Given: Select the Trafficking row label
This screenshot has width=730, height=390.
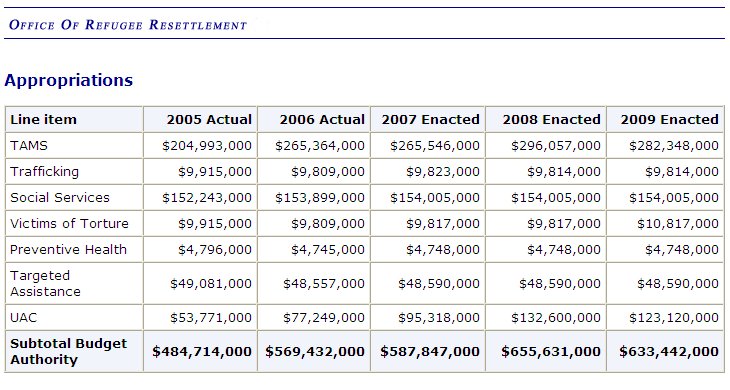Looking at the screenshot, I should click(44, 172).
